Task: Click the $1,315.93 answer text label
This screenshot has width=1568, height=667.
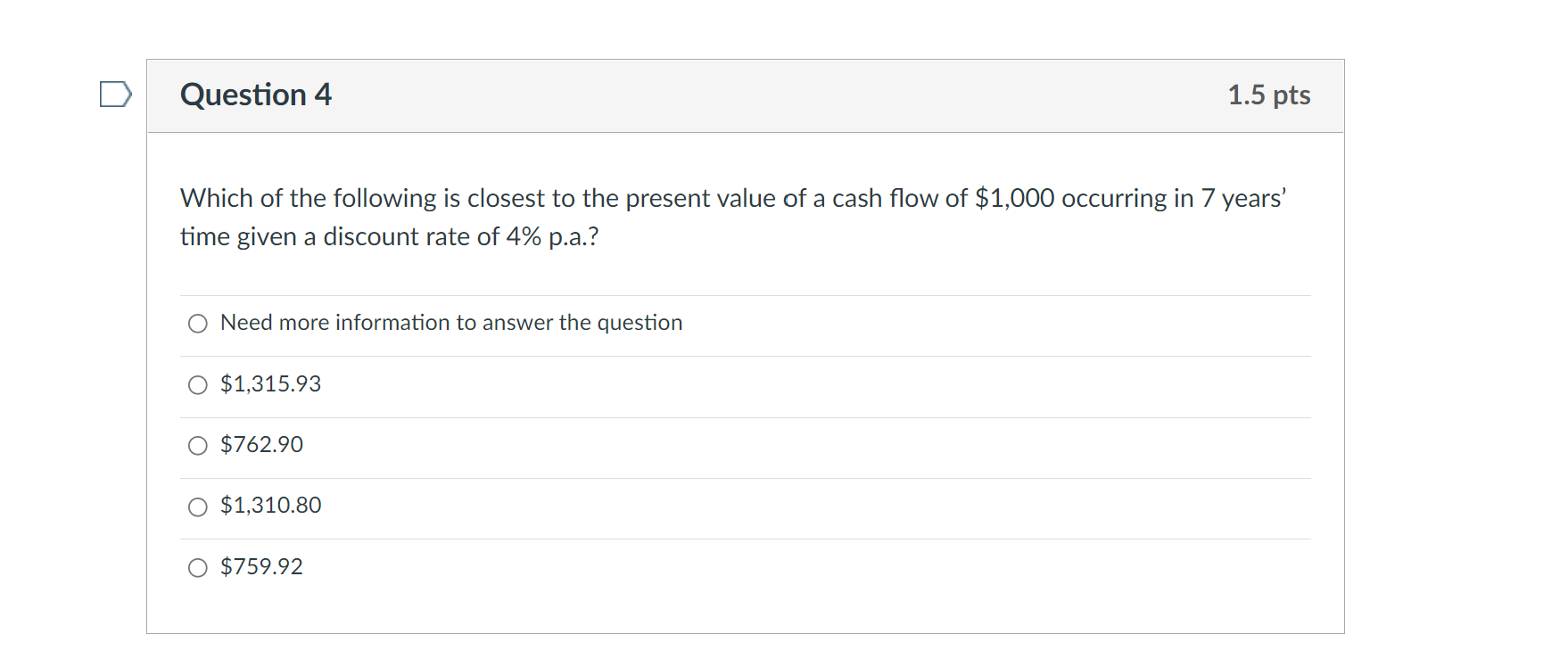Action: [270, 384]
